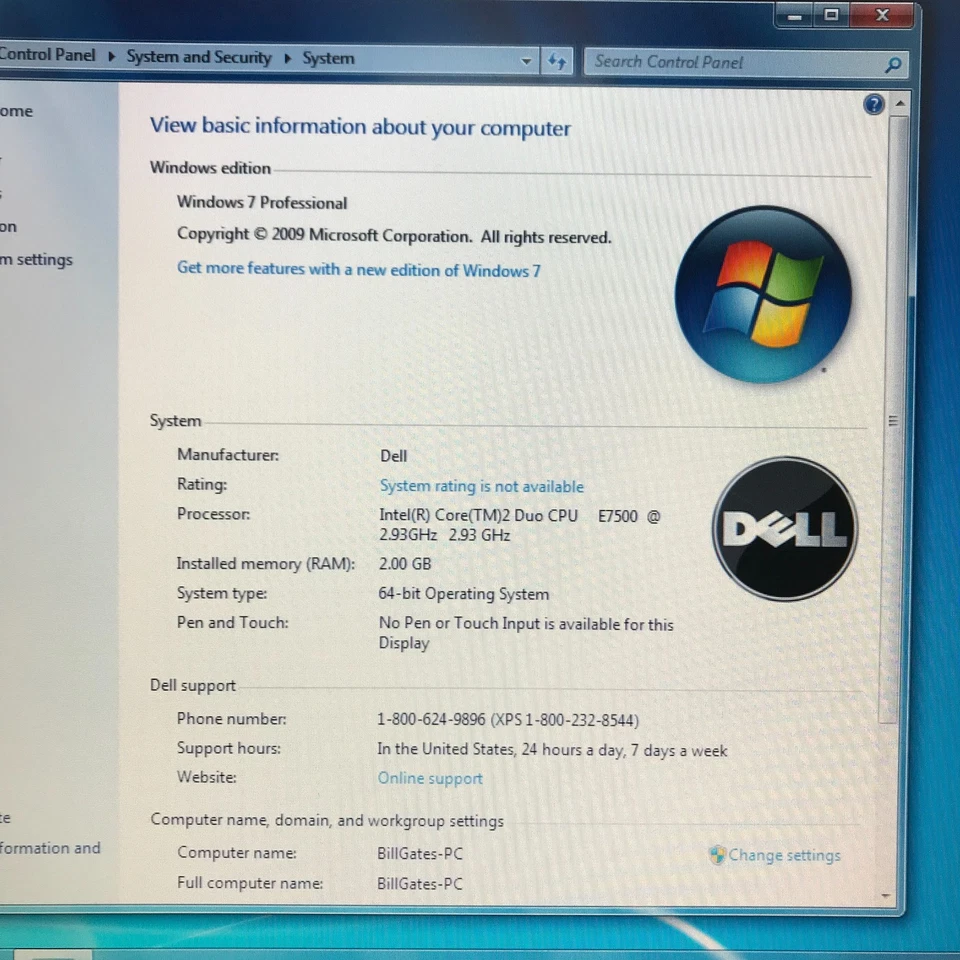960x960 pixels.
Task: Open Get more features with Windows 7 link
Action: 358,271
